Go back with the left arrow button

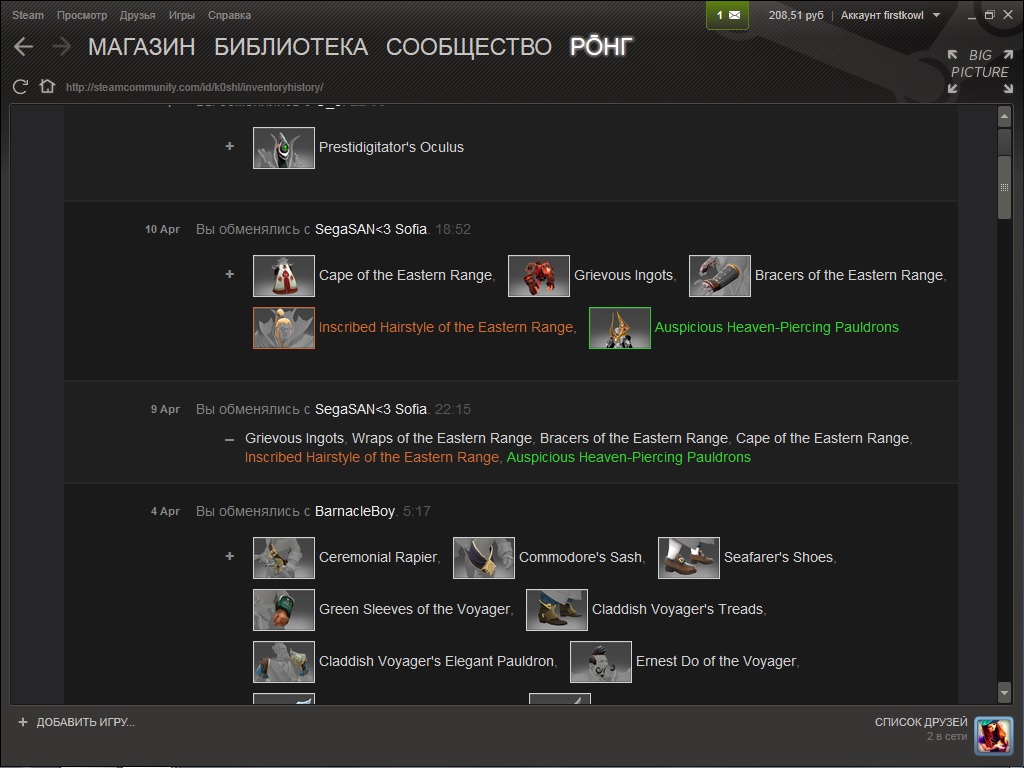coord(24,46)
